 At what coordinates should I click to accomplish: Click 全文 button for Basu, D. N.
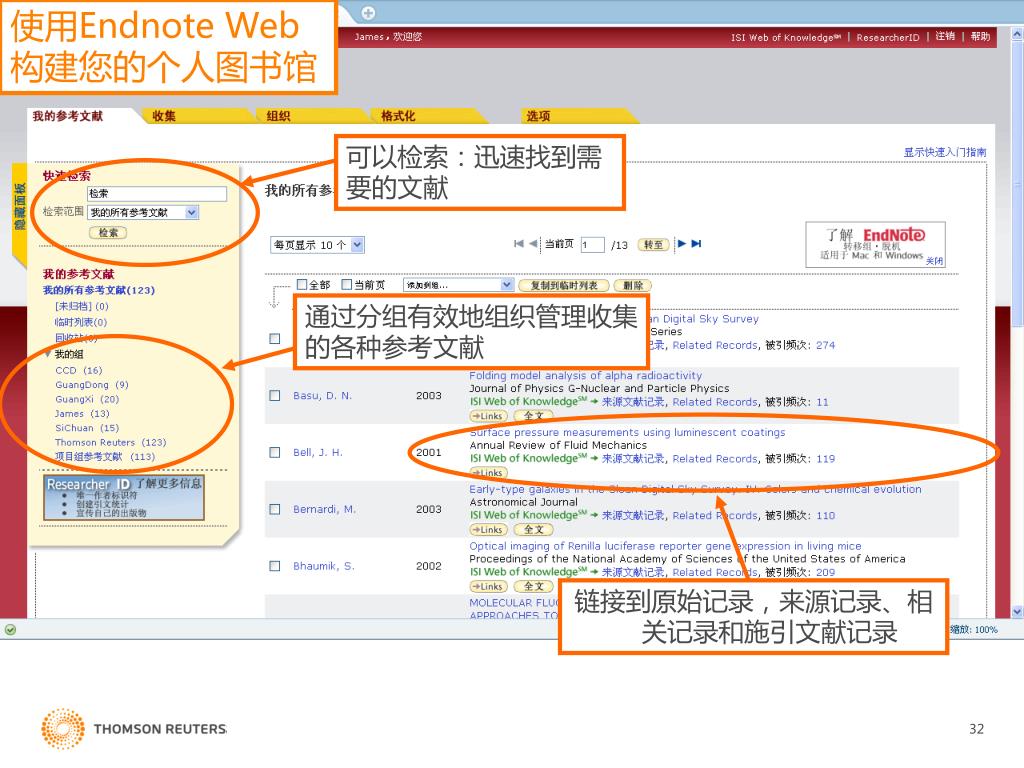(x=534, y=416)
